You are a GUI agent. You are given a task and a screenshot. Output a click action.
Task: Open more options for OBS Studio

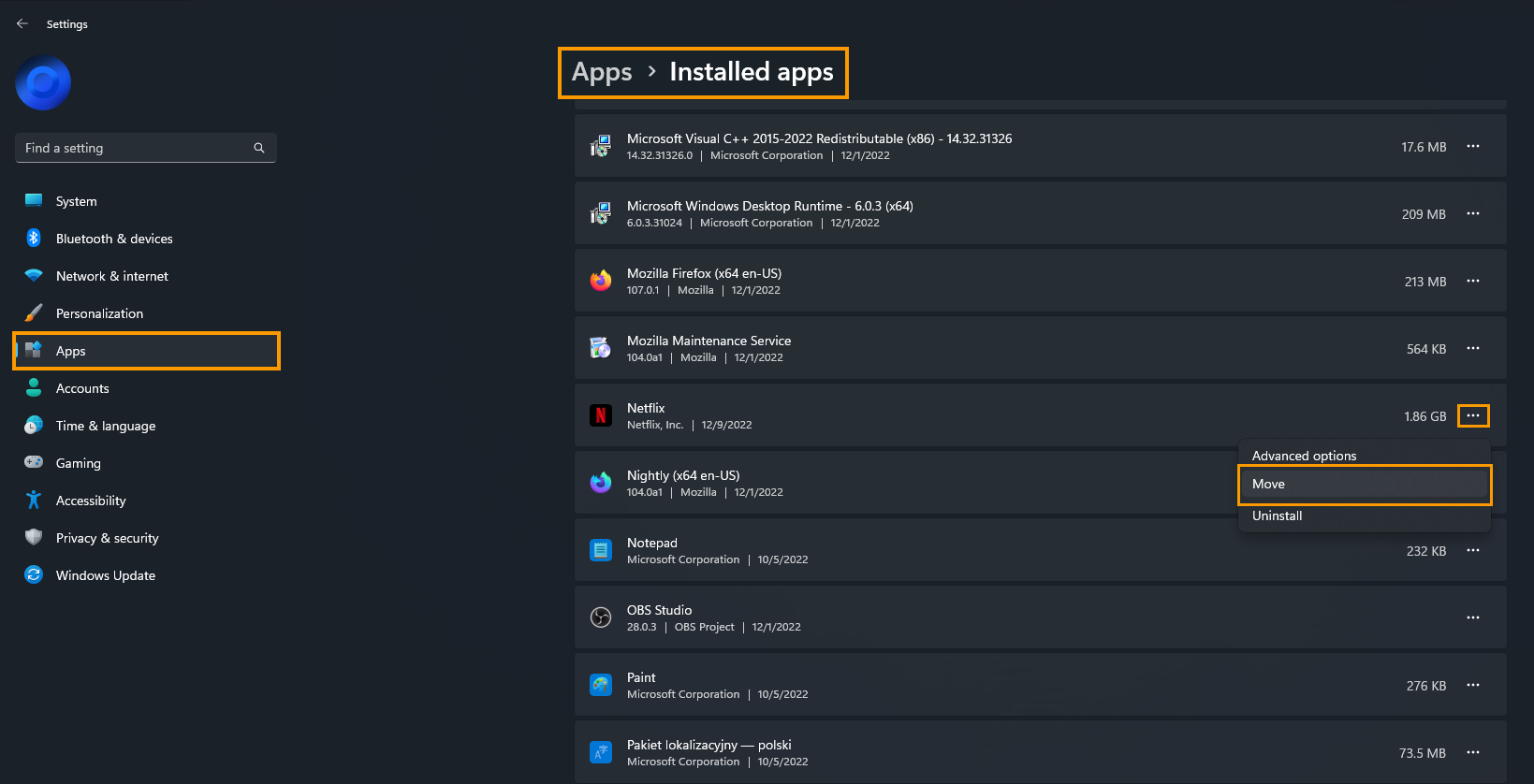tap(1473, 617)
